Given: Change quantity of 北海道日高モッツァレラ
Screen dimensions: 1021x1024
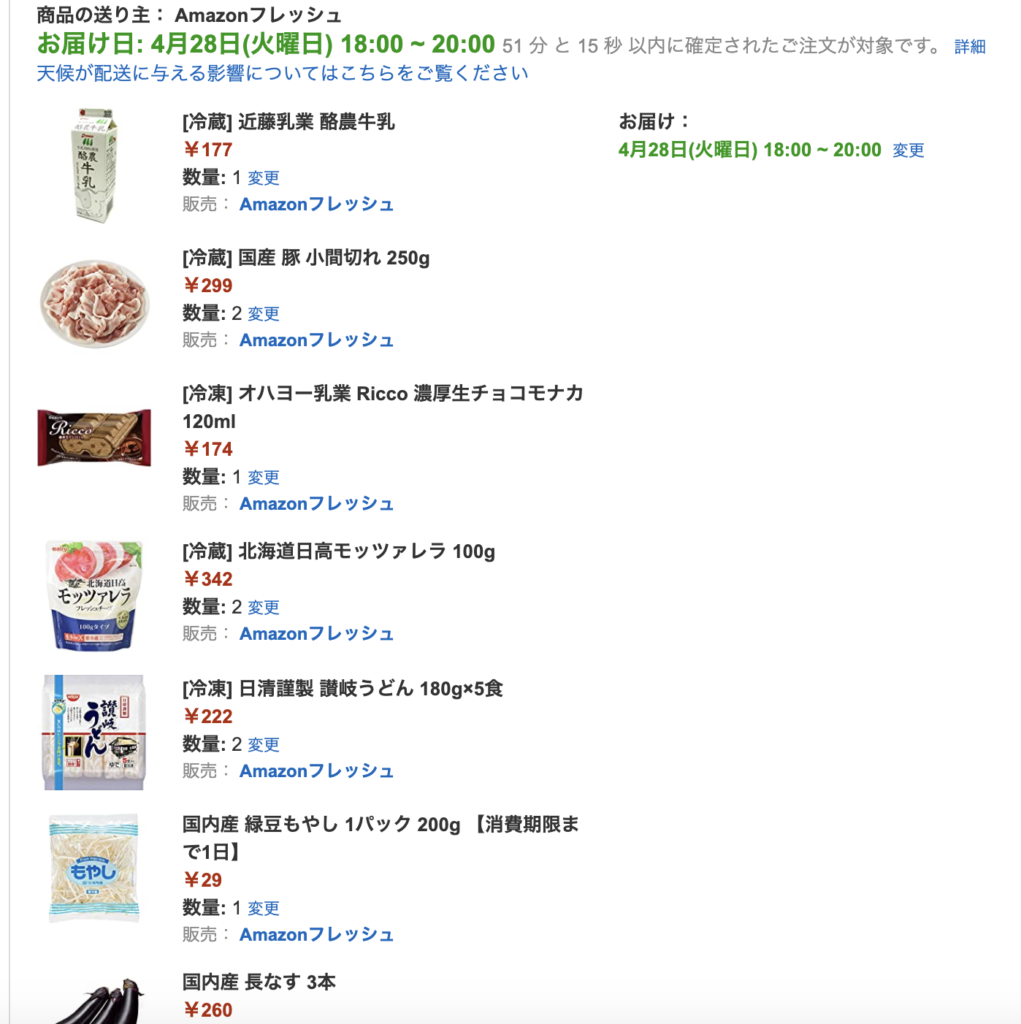Looking at the screenshot, I should (x=263, y=607).
